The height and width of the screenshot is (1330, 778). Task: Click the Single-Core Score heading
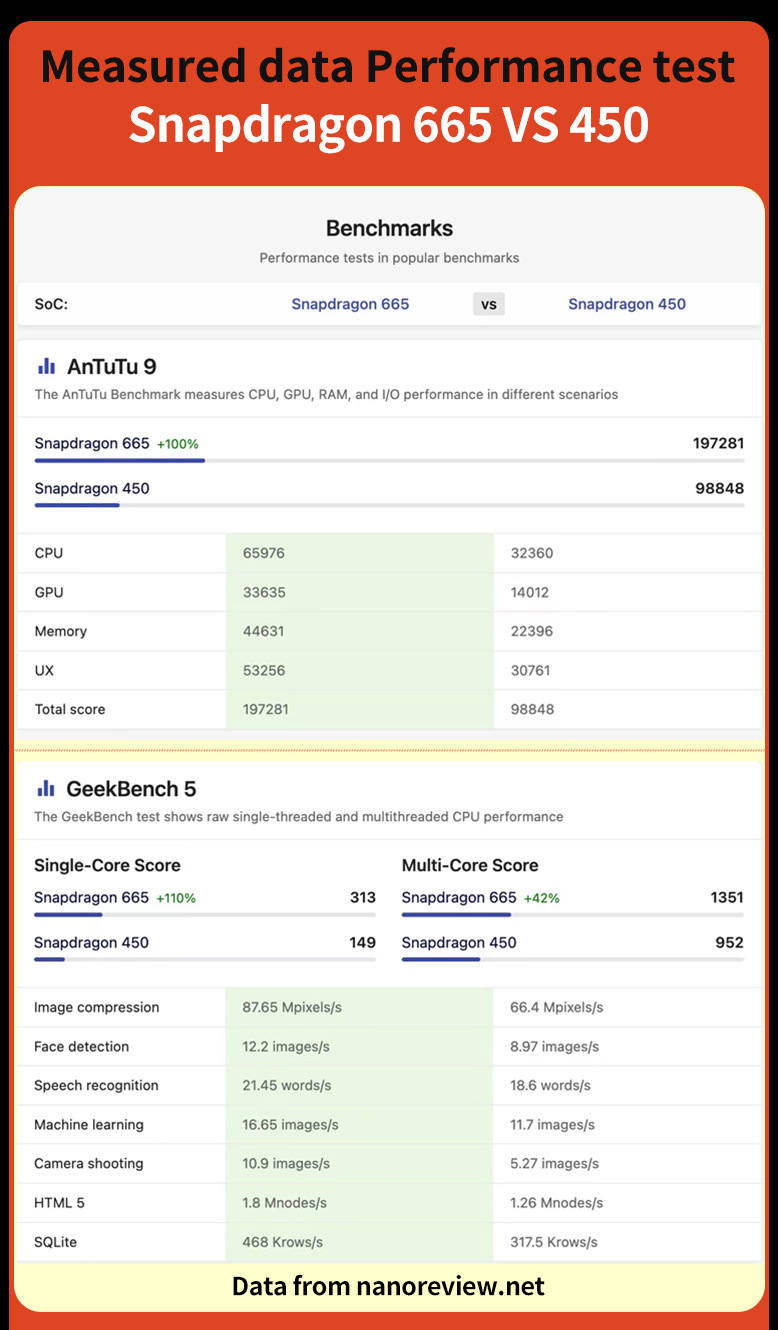click(107, 865)
